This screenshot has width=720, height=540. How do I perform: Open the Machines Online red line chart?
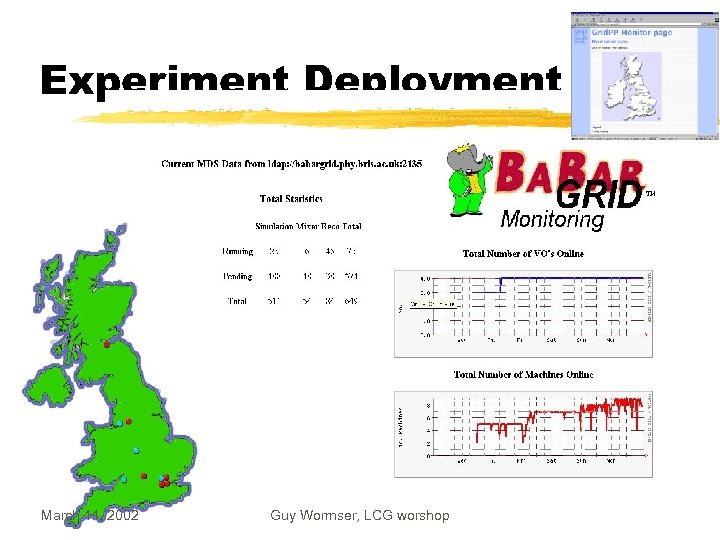coord(523,434)
